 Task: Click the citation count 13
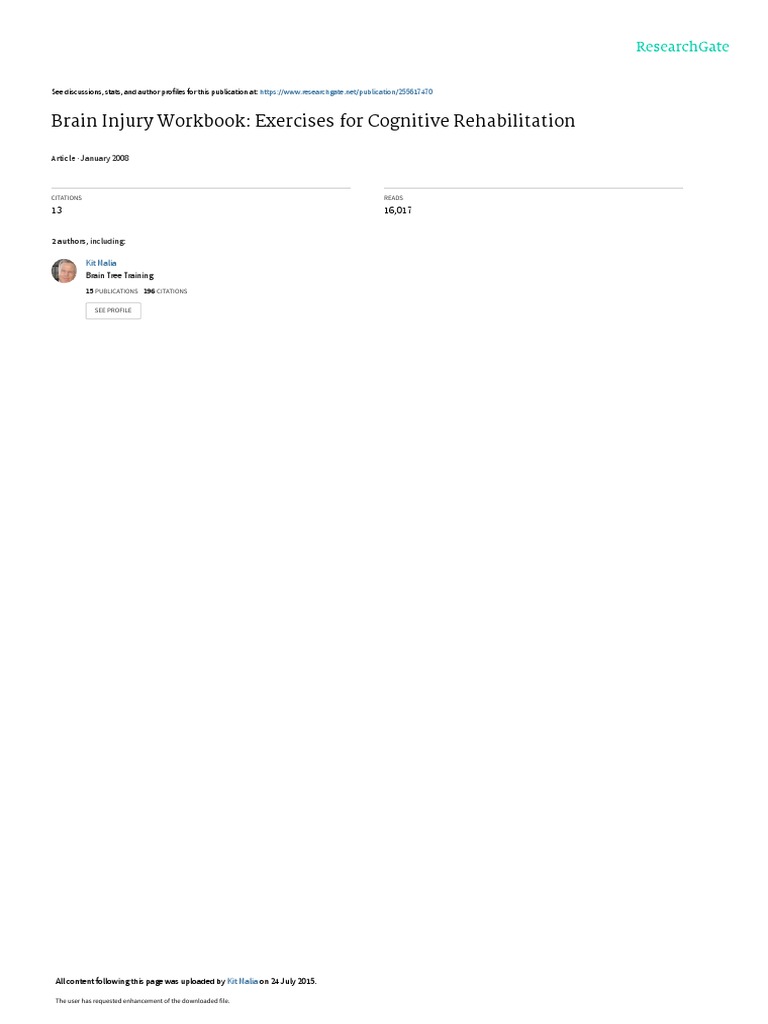[57, 210]
